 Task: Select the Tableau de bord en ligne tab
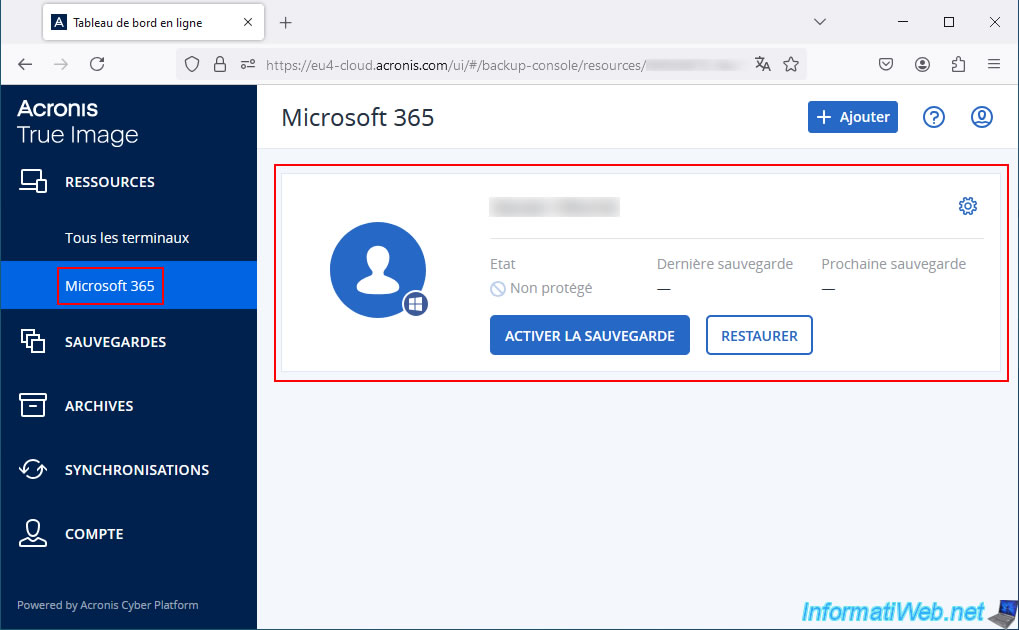(x=153, y=22)
